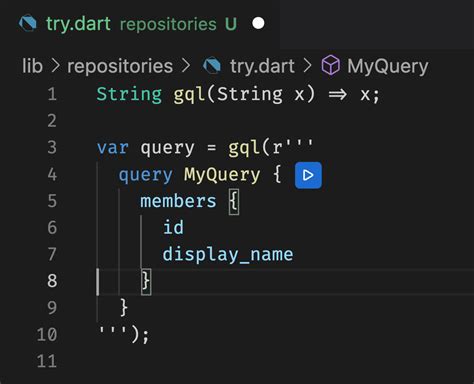Open the repositories breadcrumb segment
Image resolution: width=474 pixels, height=384 pixels.
(120, 66)
